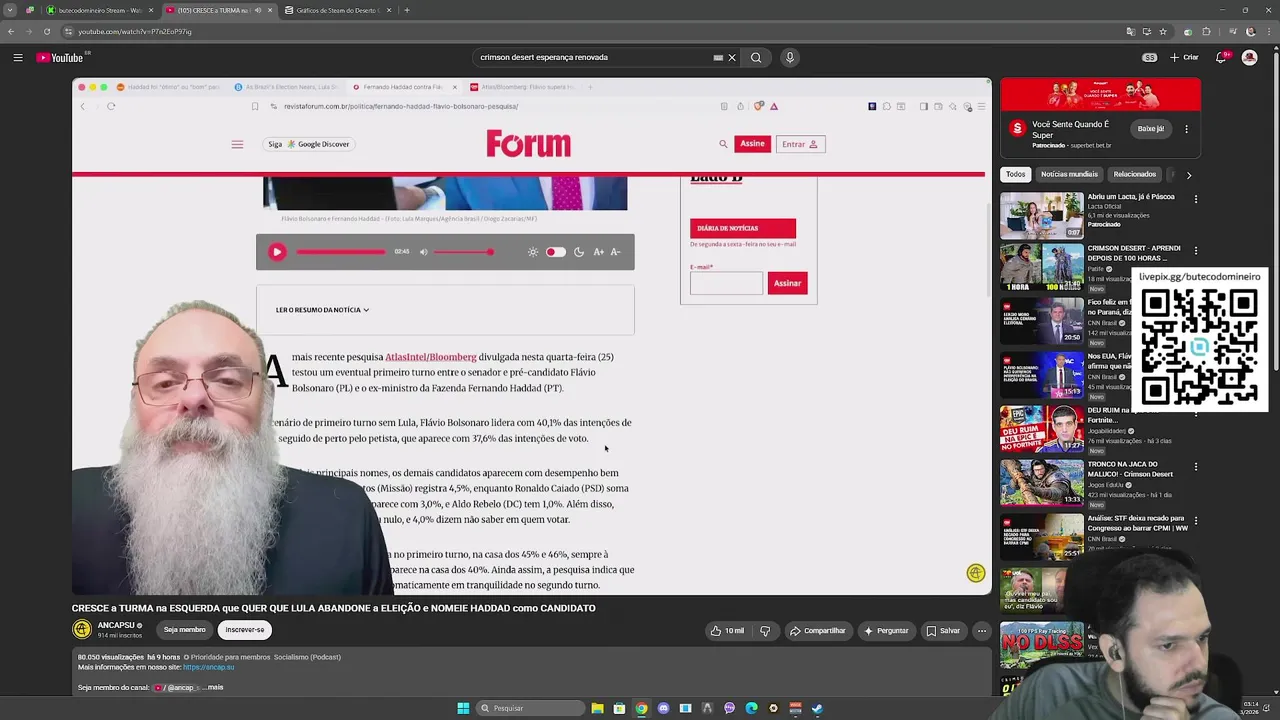Select the Notícias mundiais filter chip

click(x=1069, y=175)
